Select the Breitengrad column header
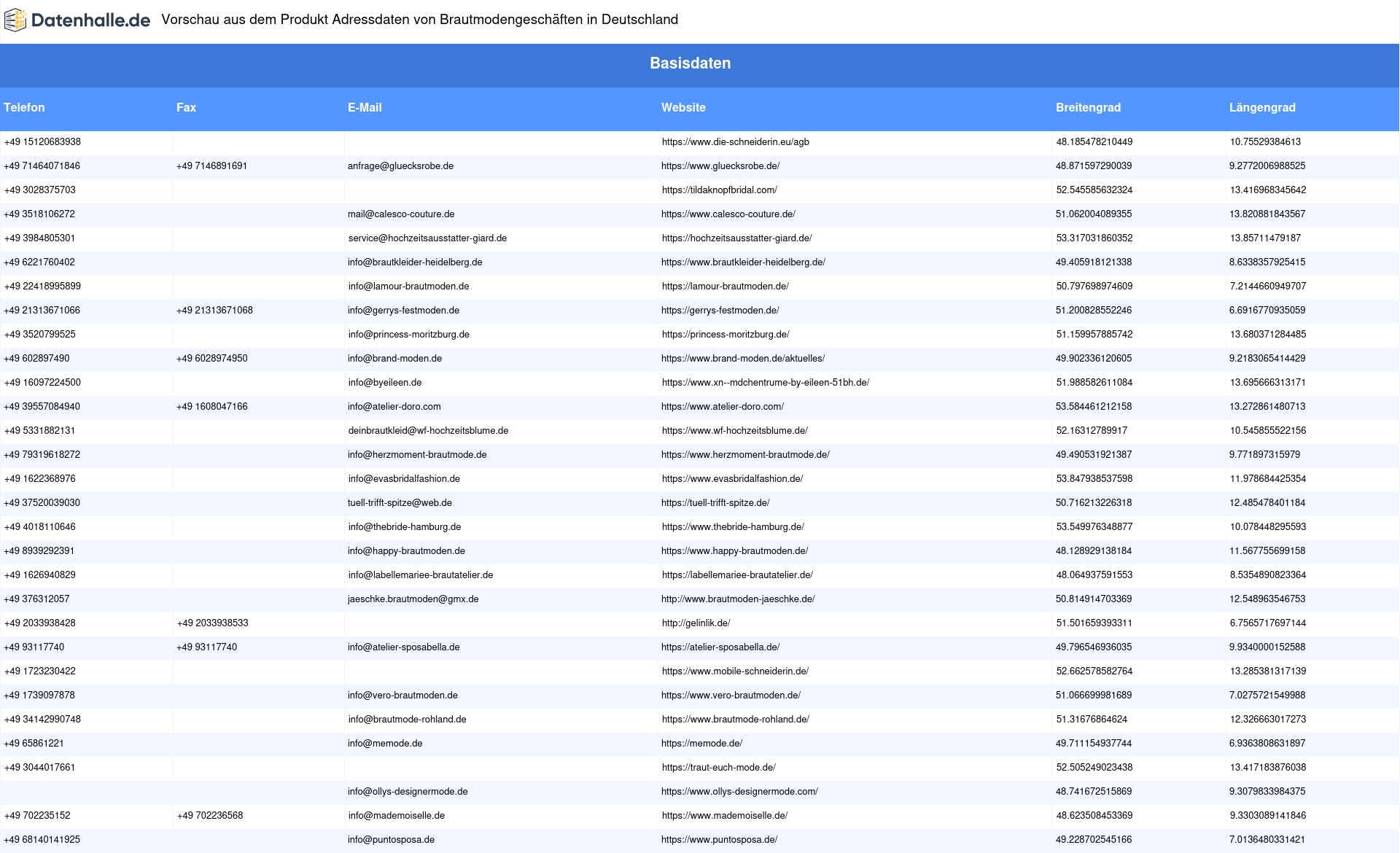This screenshot has height=853, width=1400. (x=1088, y=107)
